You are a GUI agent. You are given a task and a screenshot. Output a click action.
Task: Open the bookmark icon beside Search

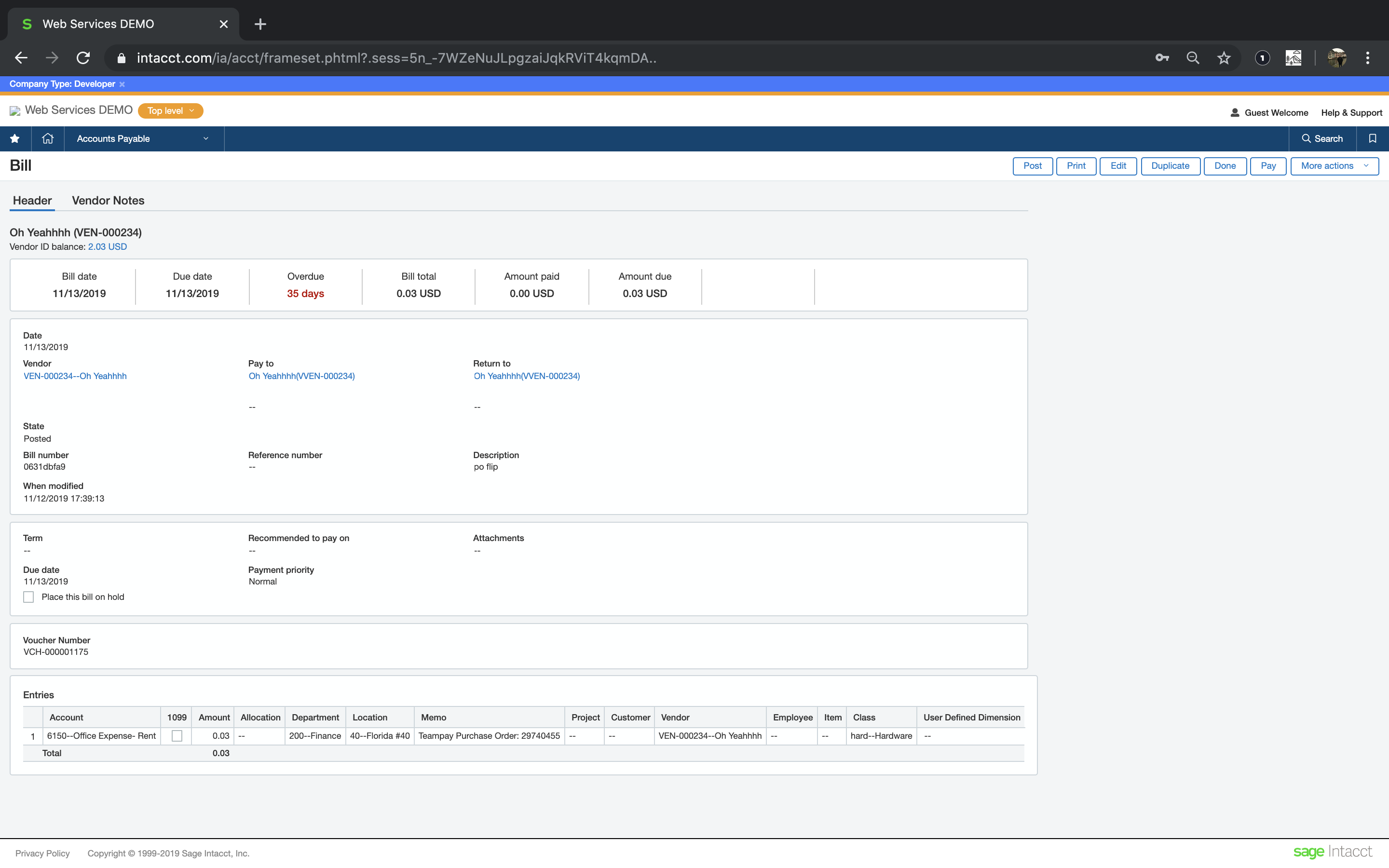click(x=1372, y=138)
